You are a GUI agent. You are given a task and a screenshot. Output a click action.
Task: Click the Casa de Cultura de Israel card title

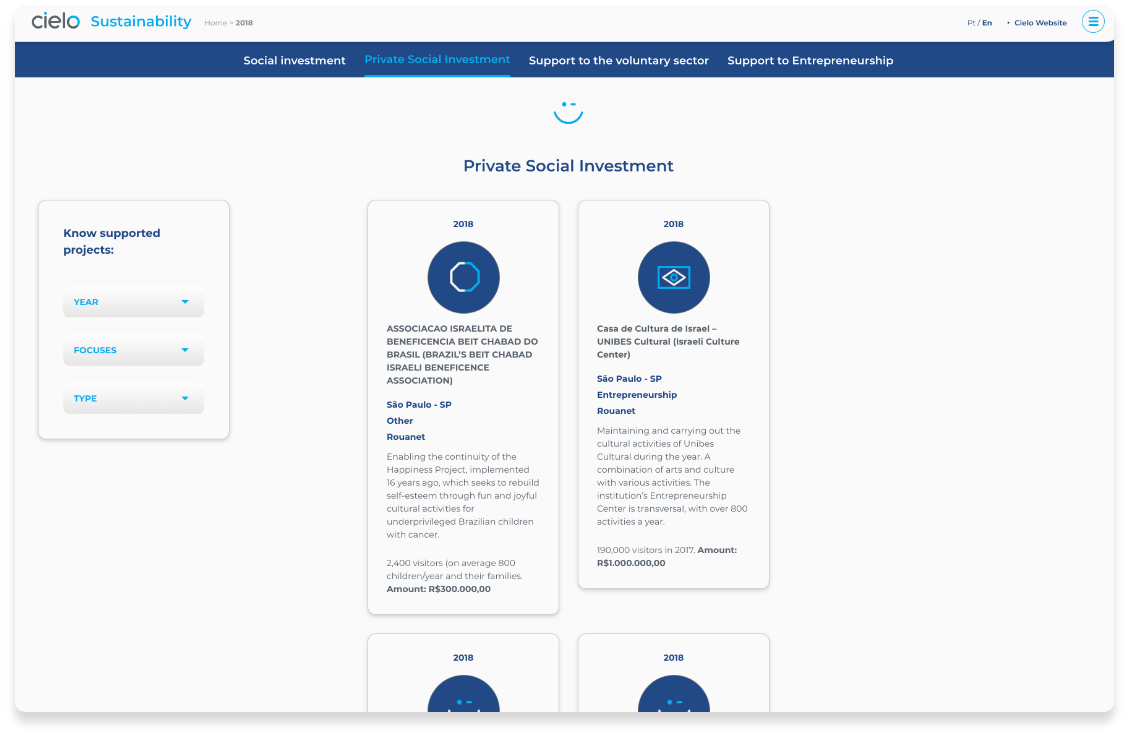[668, 342]
